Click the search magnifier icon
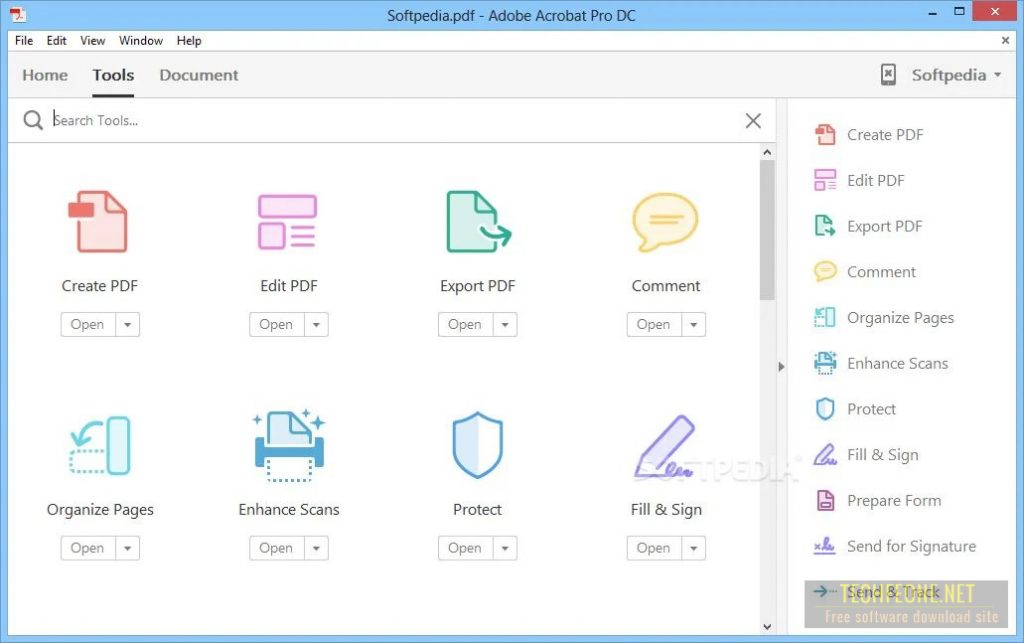1024x643 pixels. point(33,120)
